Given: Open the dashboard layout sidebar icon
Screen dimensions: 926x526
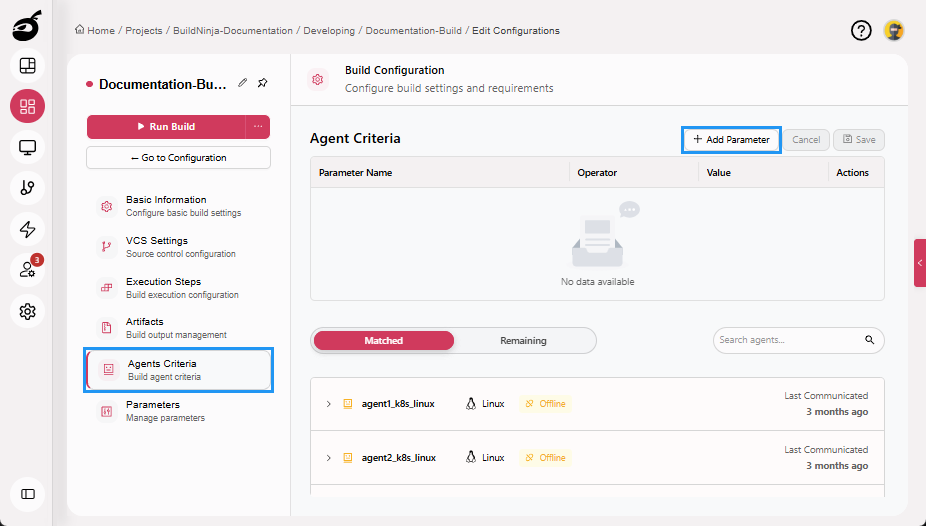Looking at the screenshot, I should [x=27, y=66].
